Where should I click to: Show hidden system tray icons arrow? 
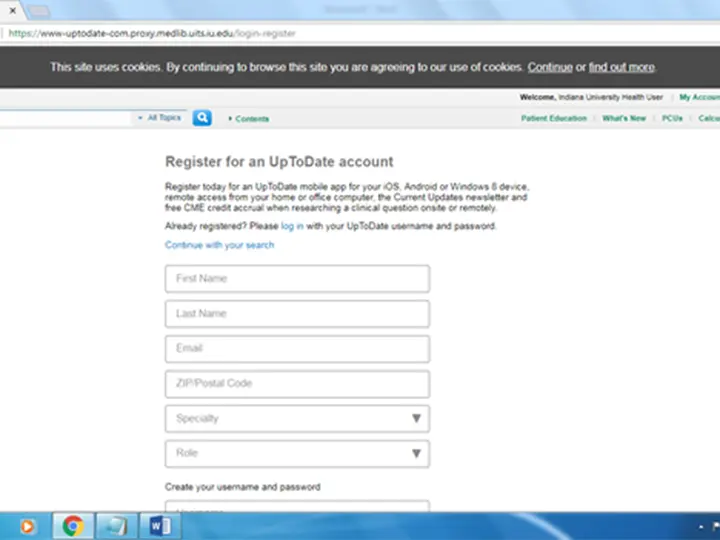[x=701, y=527]
